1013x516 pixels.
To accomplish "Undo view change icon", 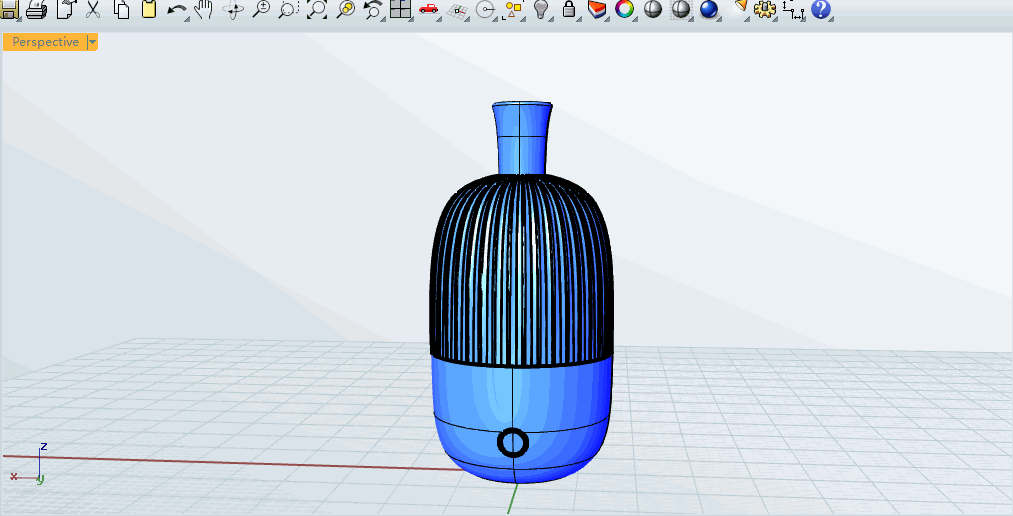I will tap(373, 9).
